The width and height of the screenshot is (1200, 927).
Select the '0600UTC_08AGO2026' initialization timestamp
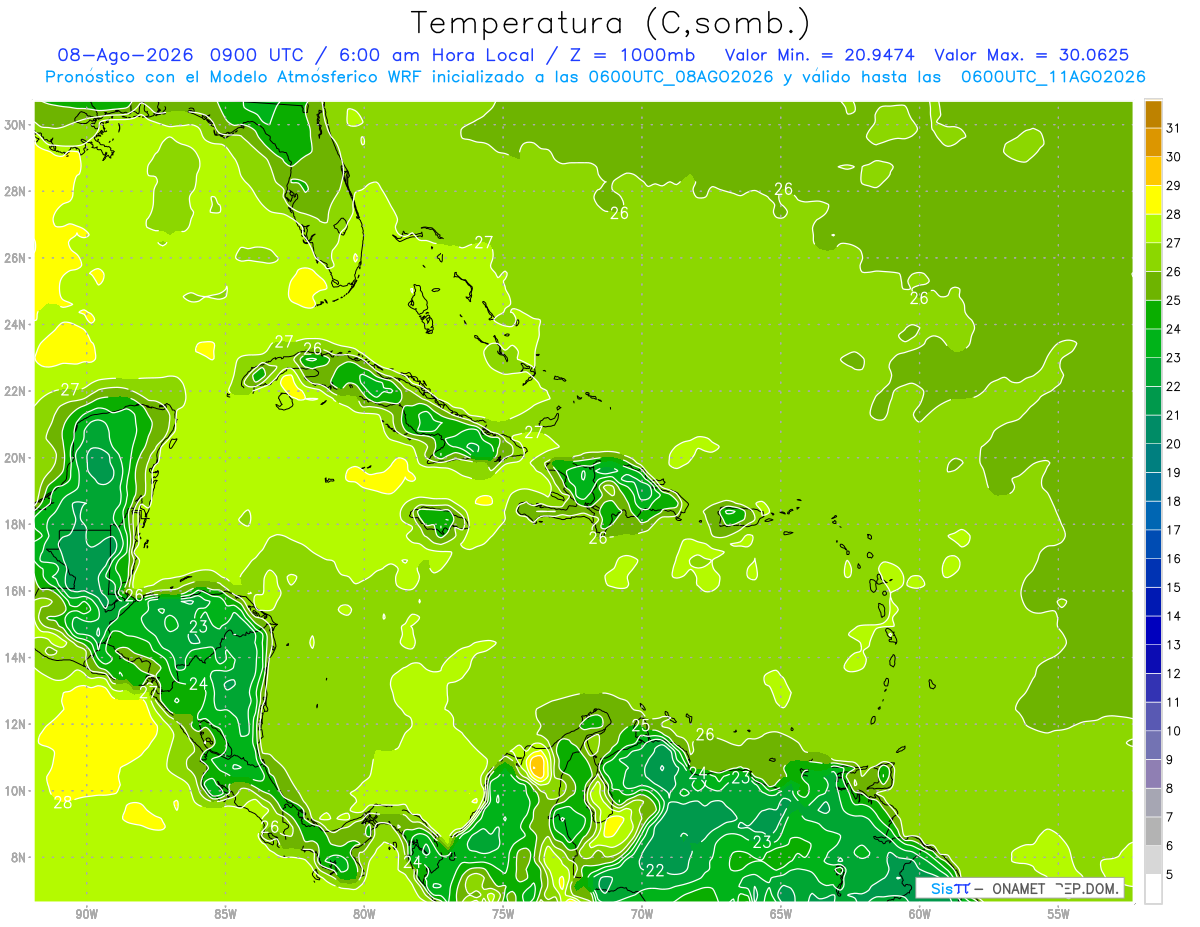click(680, 77)
